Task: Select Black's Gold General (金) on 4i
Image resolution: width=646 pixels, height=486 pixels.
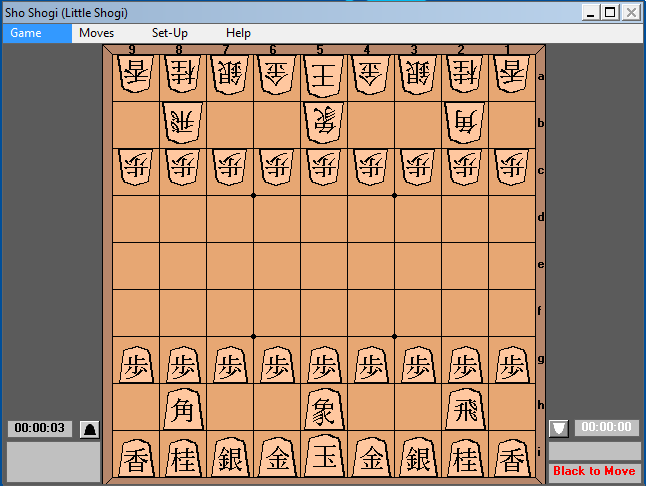Action: point(371,457)
